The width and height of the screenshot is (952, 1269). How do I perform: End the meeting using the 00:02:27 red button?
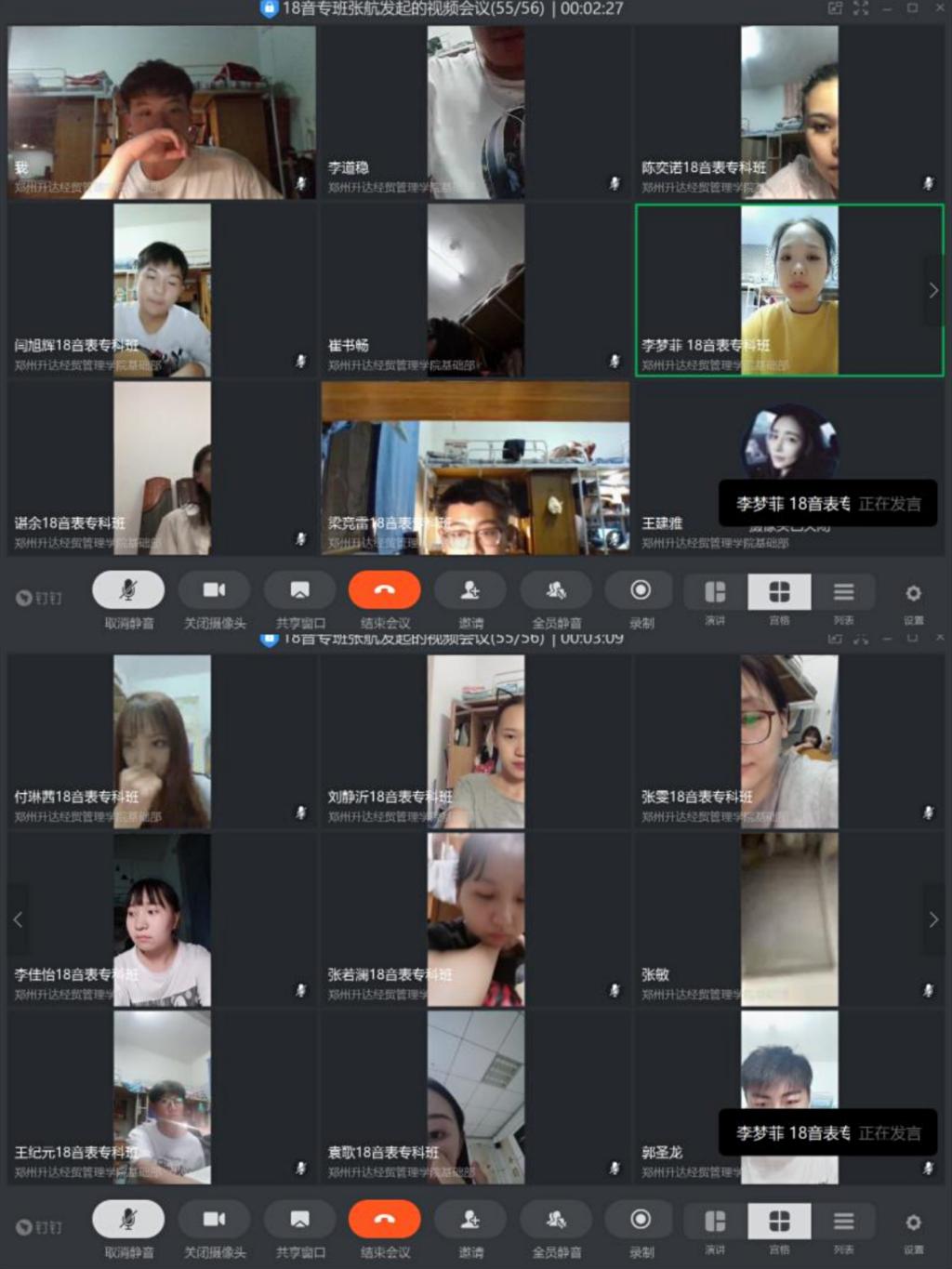(x=384, y=589)
